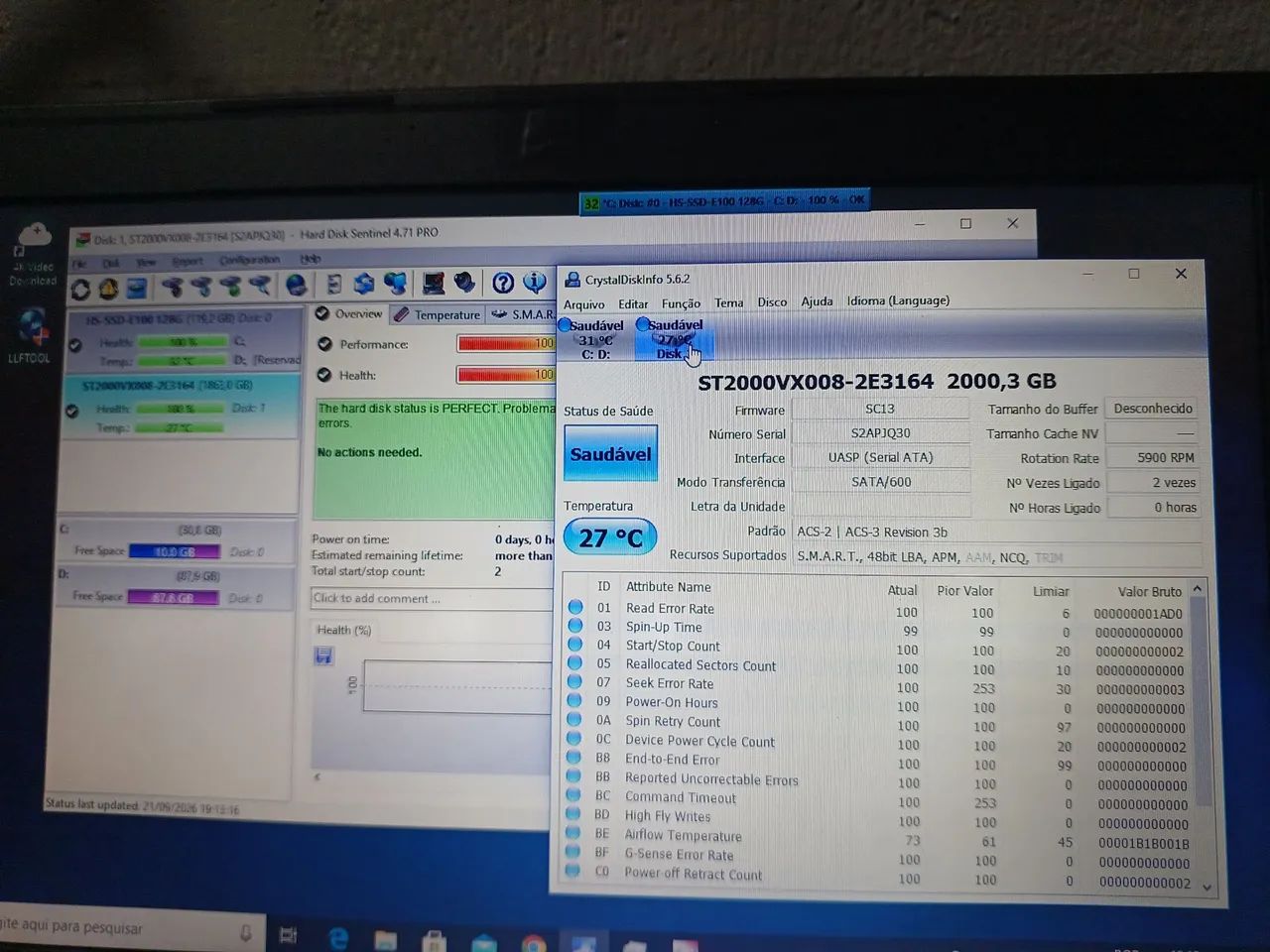Image resolution: width=1270 pixels, height=952 pixels.
Task: Switch to Temperature tab in Hard Disk Sentinel
Action: [437, 314]
